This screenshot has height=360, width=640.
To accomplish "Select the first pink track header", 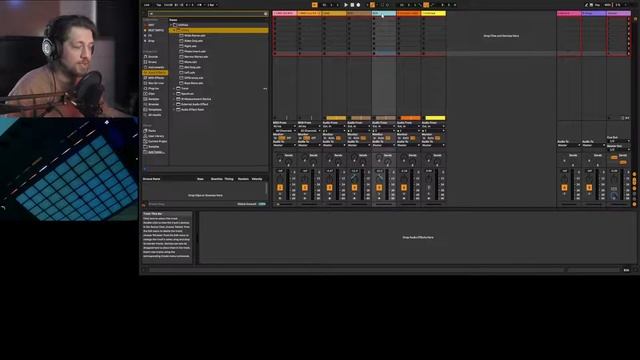I will pyautogui.click(x=284, y=13).
